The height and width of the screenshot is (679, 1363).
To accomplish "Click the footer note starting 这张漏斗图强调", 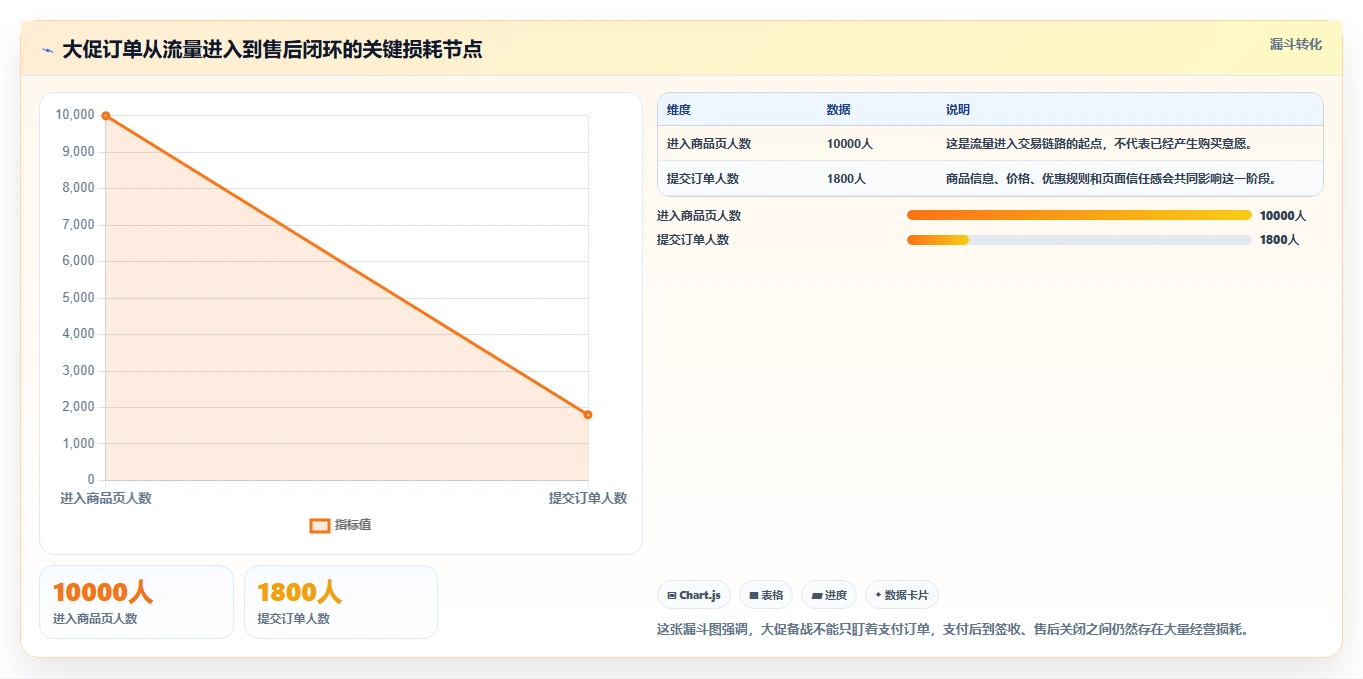I will click(x=954, y=630).
